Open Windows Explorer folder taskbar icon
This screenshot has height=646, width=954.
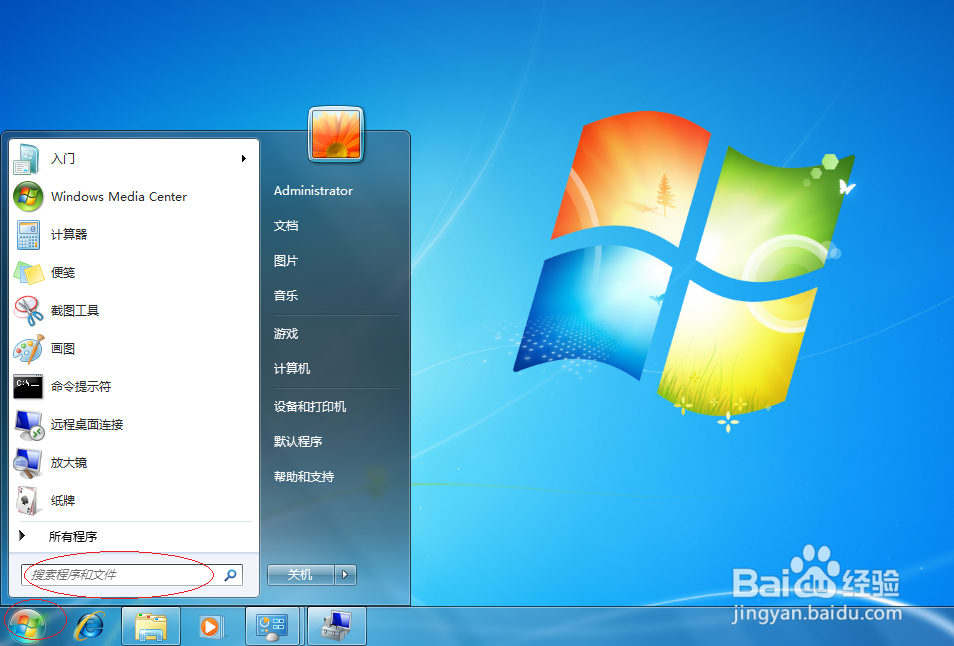coord(151,627)
